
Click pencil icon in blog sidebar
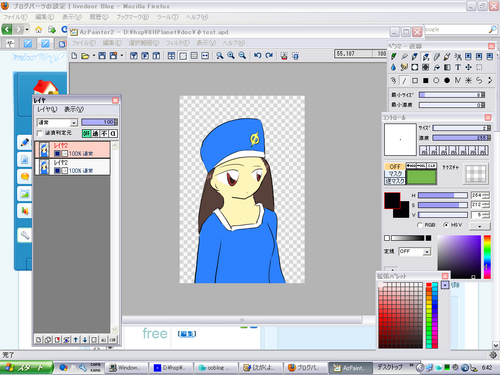coord(25,142)
